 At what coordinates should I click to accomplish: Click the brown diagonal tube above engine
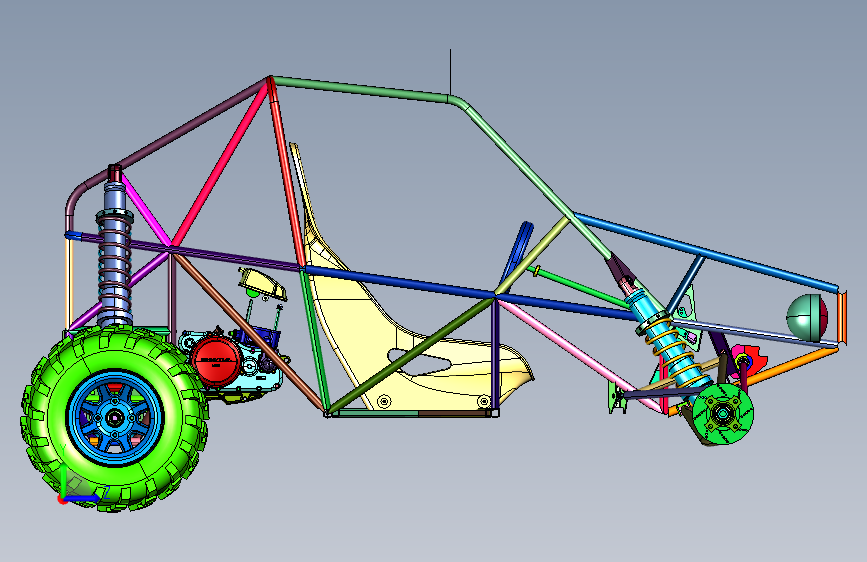tap(249, 331)
